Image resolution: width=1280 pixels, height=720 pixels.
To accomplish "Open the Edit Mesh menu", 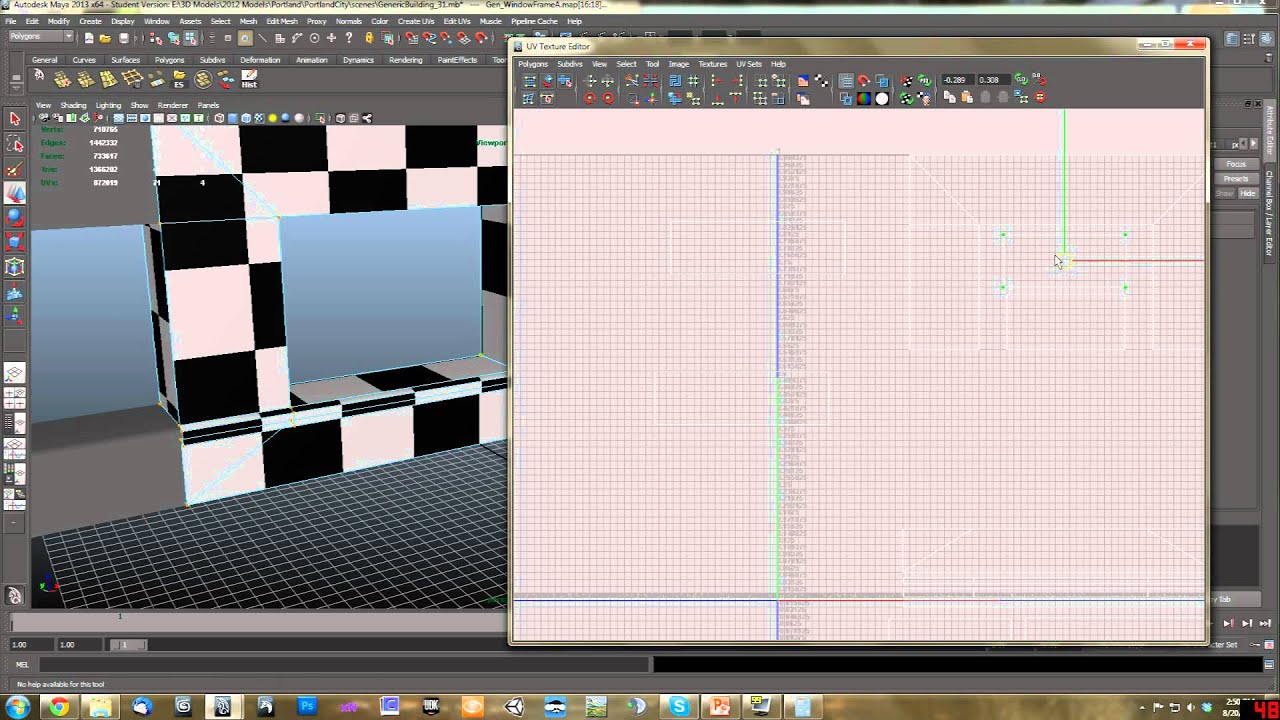I will tap(281, 21).
